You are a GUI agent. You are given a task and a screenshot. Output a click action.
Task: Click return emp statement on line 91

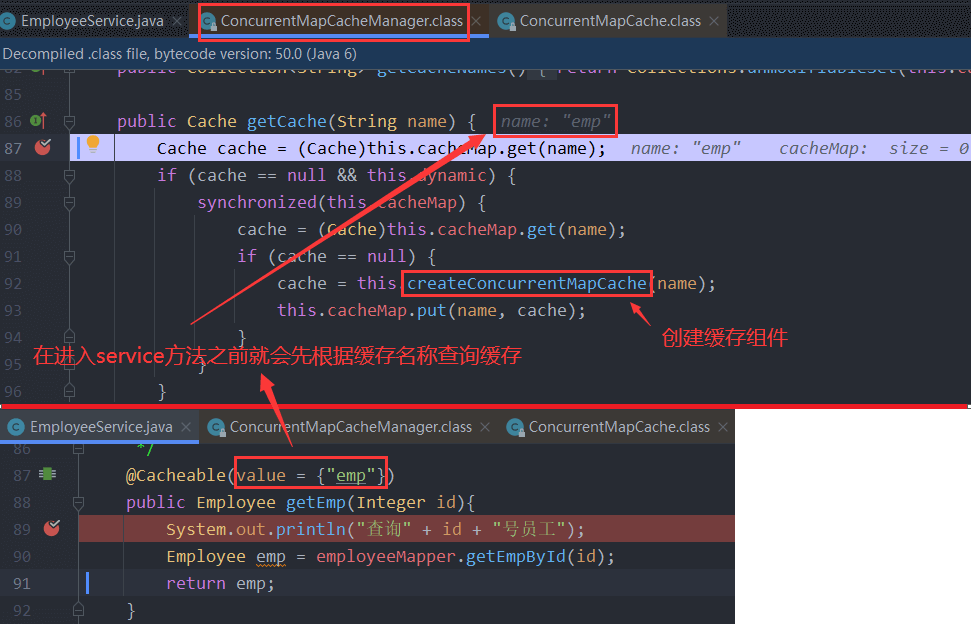click(x=220, y=584)
